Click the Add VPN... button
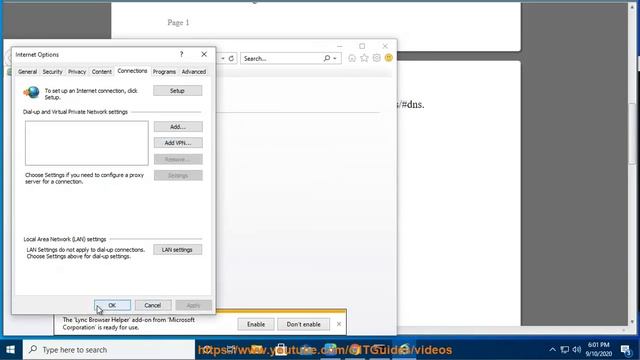This screenshot has width=640, height=360. [178, 143]
